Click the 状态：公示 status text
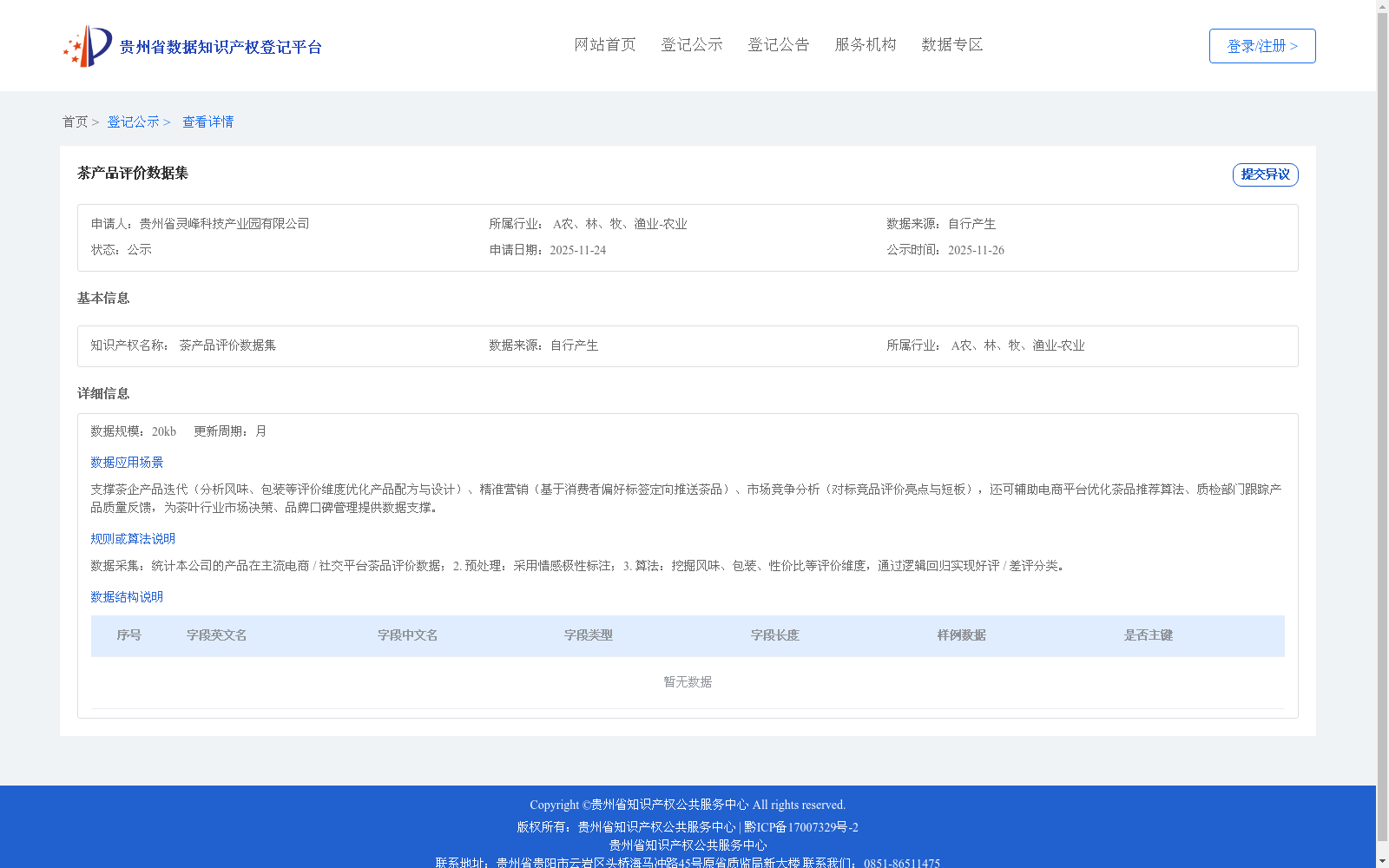The width and height of the screenshot is (1389, 868). [x=122, y=250]
